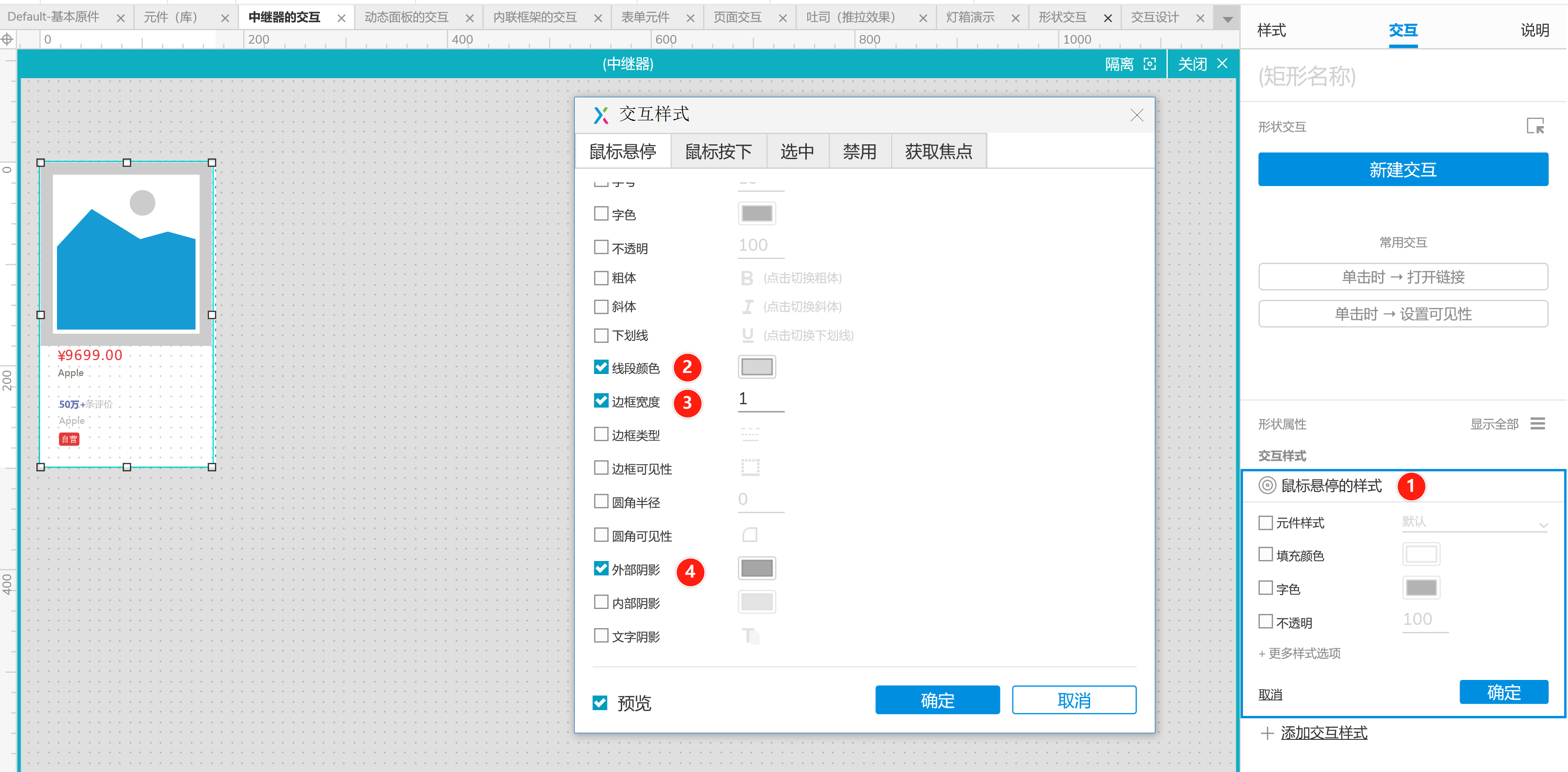Click the italic I toggle icon

pos(747,307)
